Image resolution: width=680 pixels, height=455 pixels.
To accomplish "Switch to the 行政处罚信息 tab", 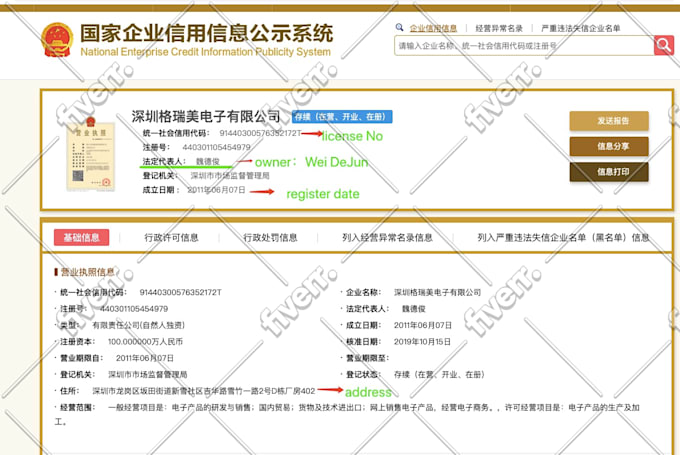I will [270, 237].
